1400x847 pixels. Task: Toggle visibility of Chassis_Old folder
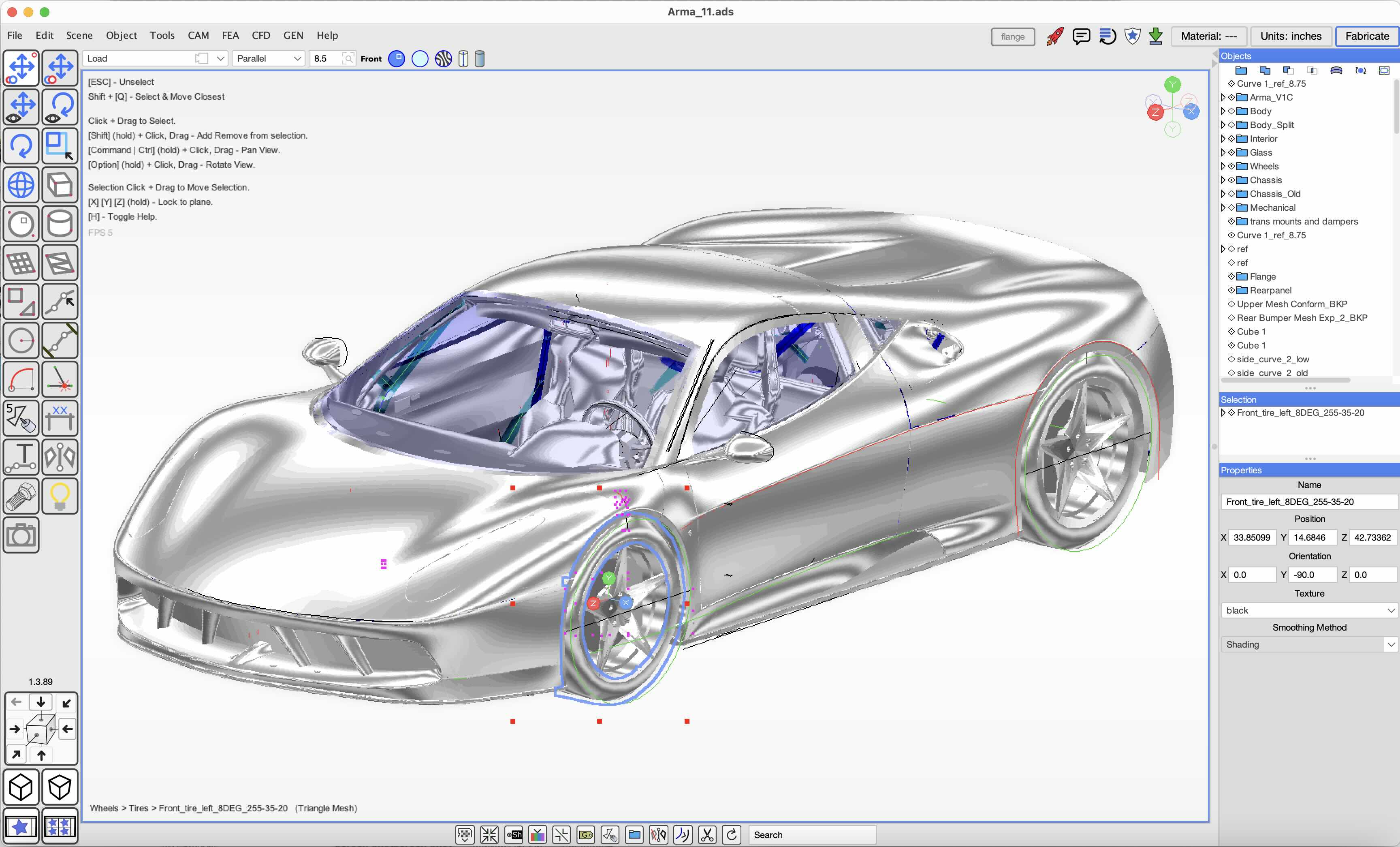(1231, 194)
